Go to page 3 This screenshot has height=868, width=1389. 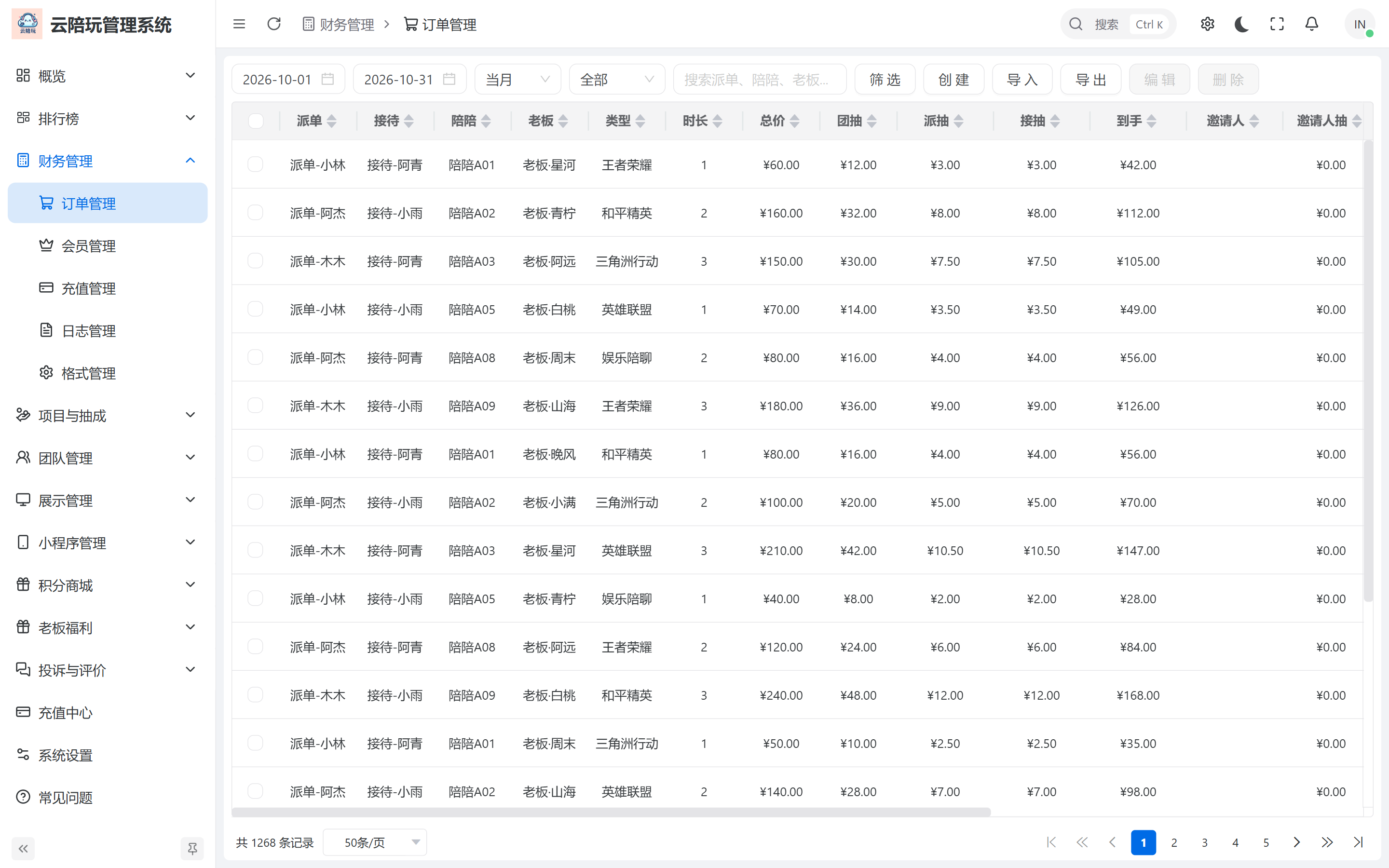pyautogui.click(x=1205, y=842)
